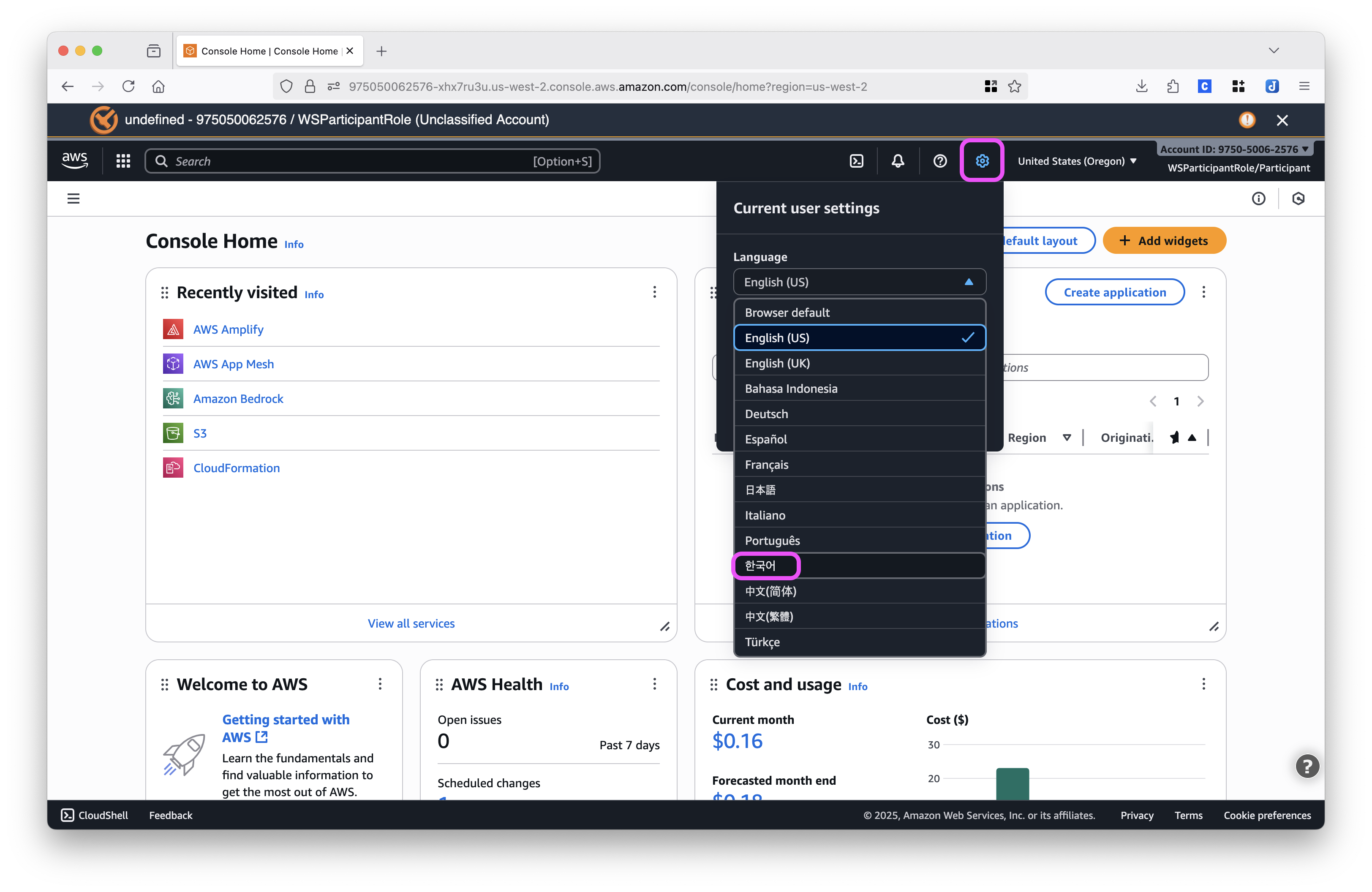Click the Feedback link in footer

(171, 815)
